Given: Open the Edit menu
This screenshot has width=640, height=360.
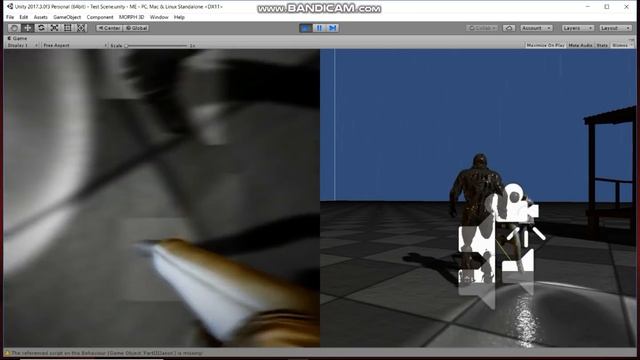Looking at the screenshot, I should click(24, 17).
